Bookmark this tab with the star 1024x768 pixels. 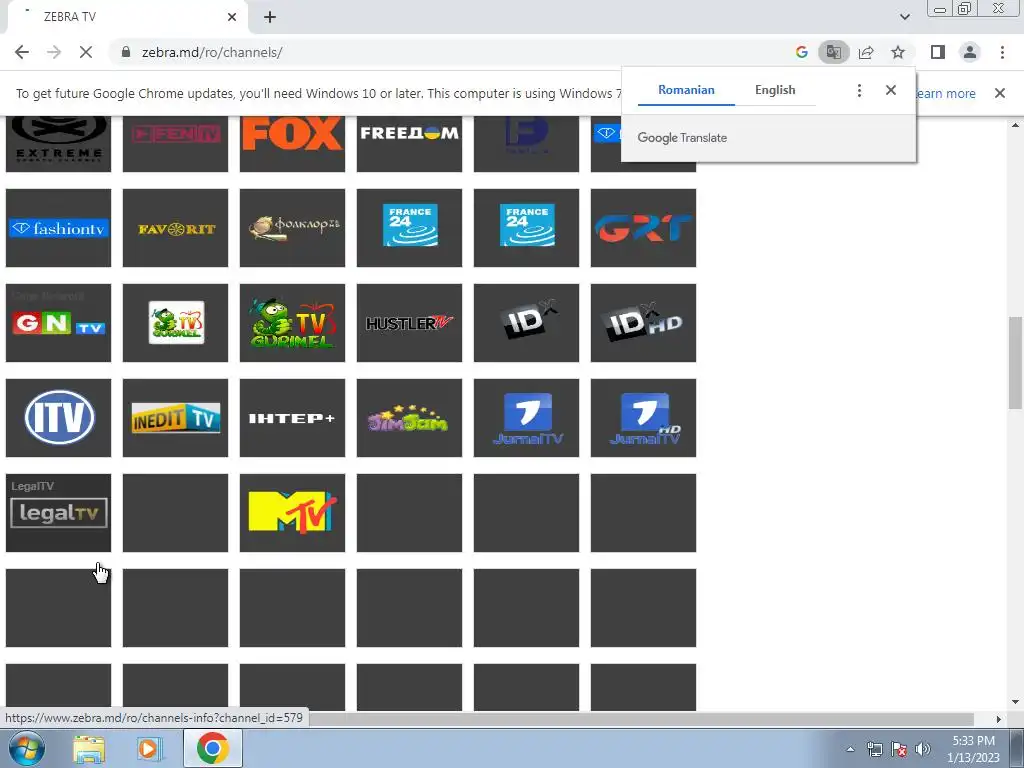coord(898,52)
